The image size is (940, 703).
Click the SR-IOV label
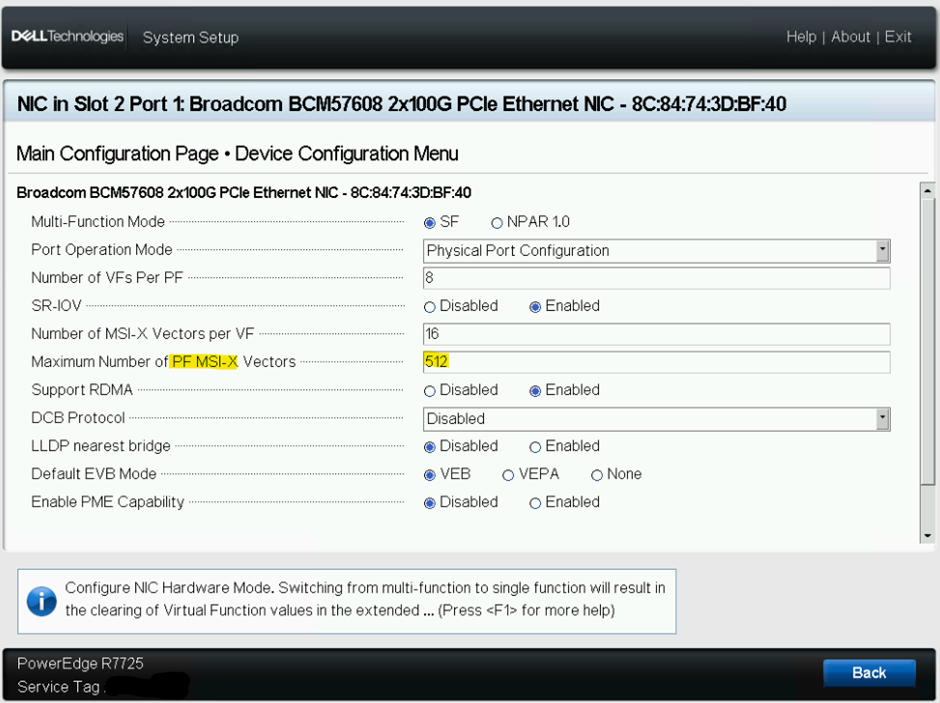pos(56,306)
